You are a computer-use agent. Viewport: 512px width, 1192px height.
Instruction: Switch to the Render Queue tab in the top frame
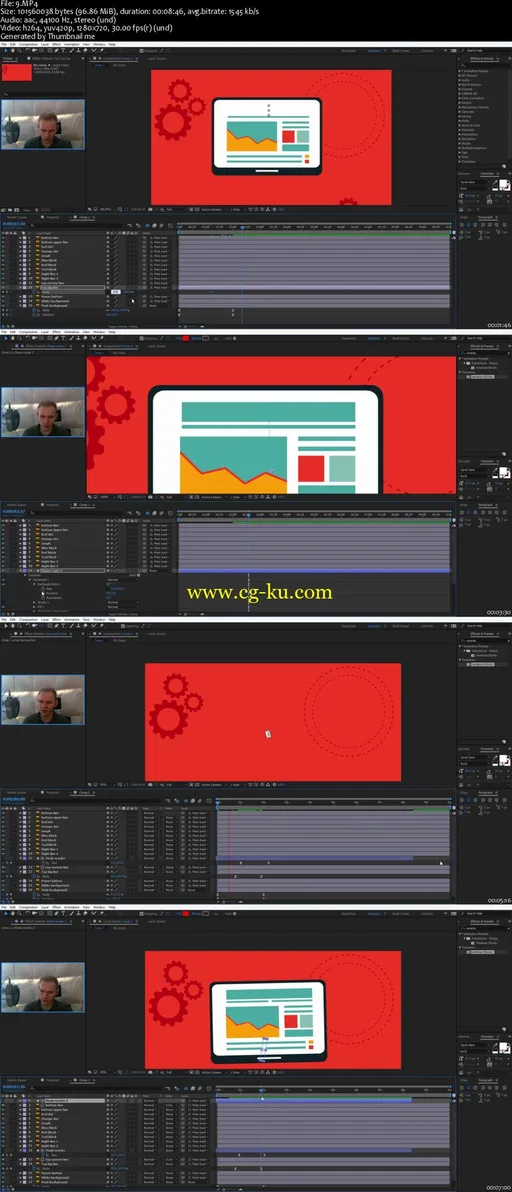point(17,217)
